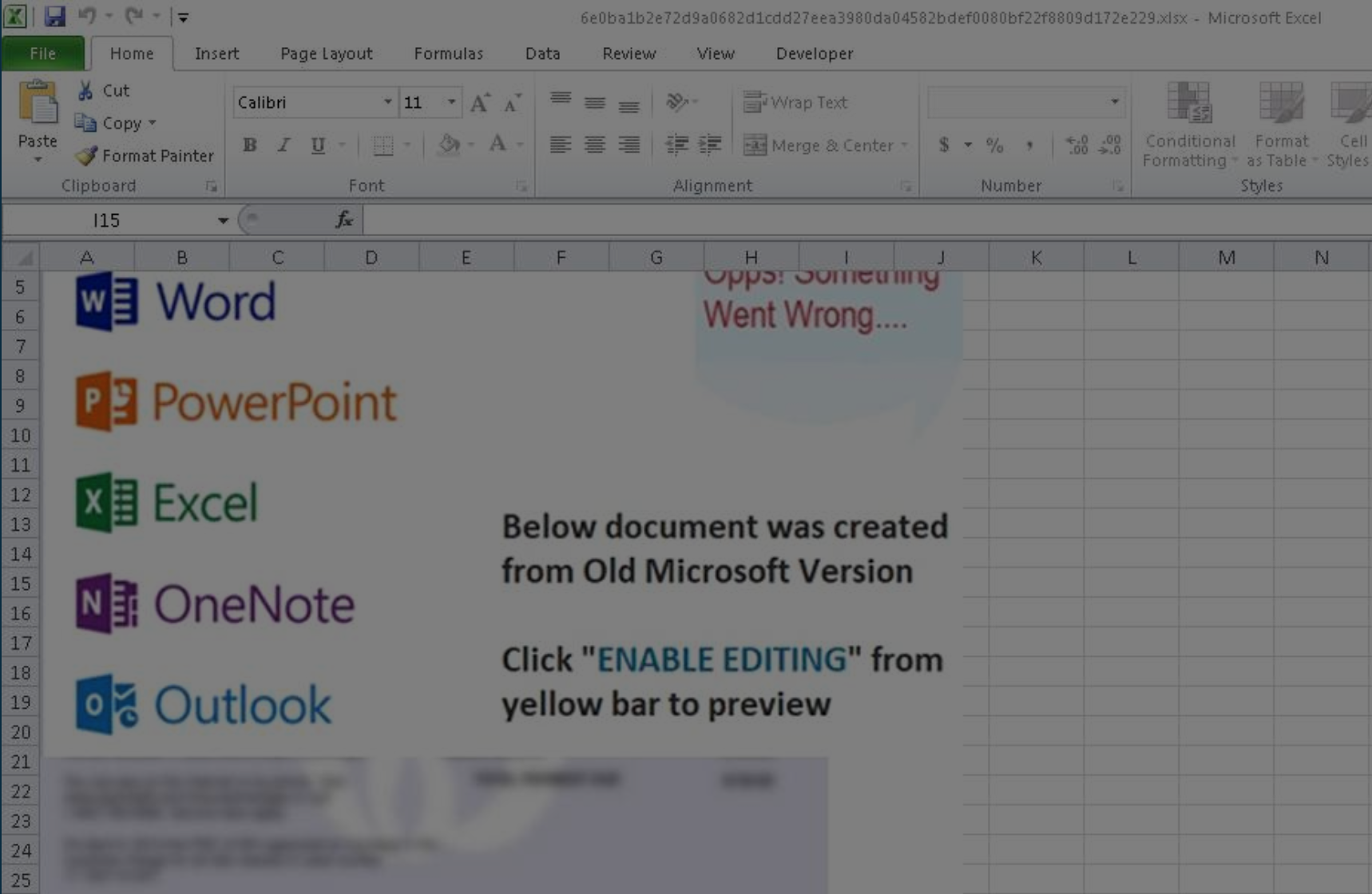1372x894 pixels.
Task: Switch to the Data tab
Action: click(542, 53)
